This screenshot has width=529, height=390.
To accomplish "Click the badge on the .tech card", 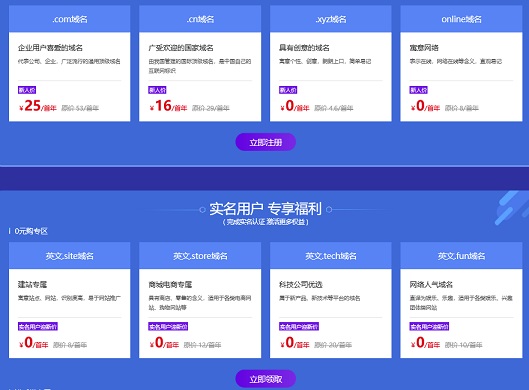I will coord(299,327).
